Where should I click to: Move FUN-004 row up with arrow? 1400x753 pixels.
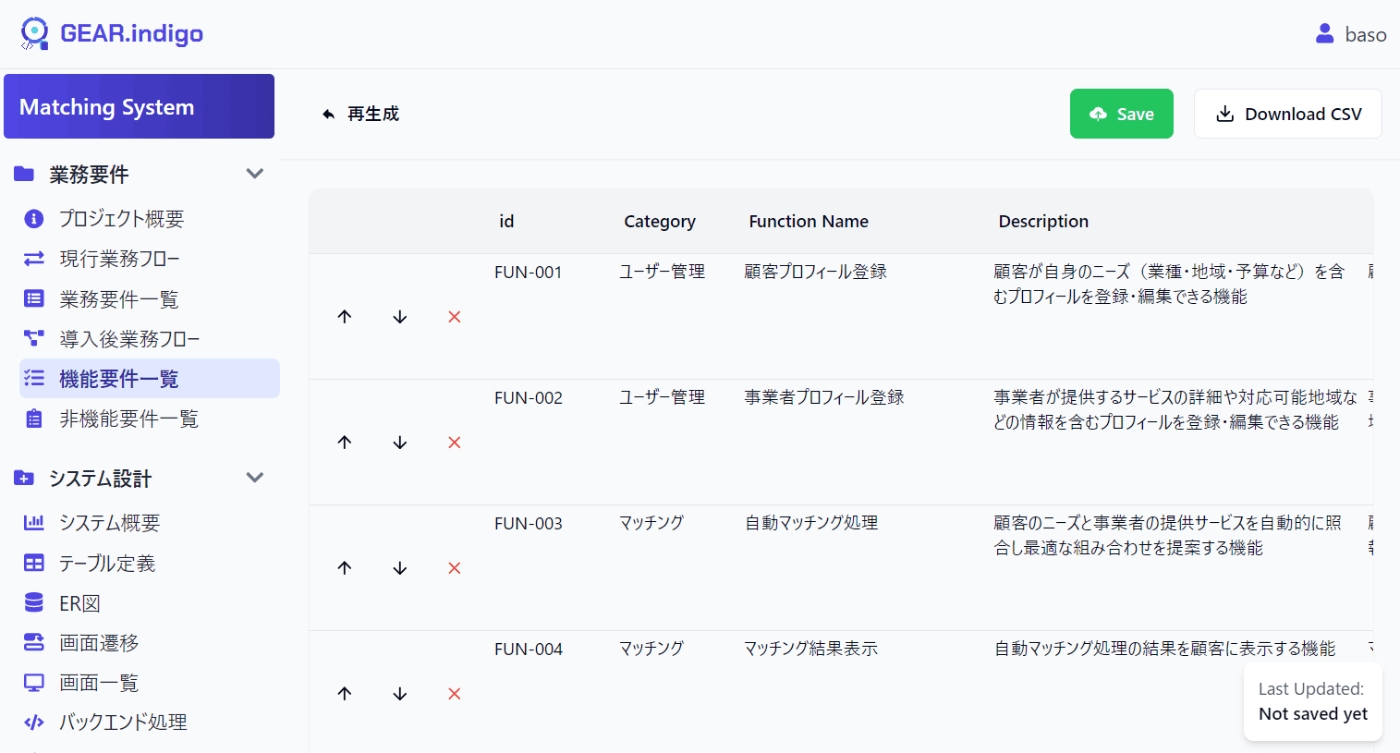[345, 694]
